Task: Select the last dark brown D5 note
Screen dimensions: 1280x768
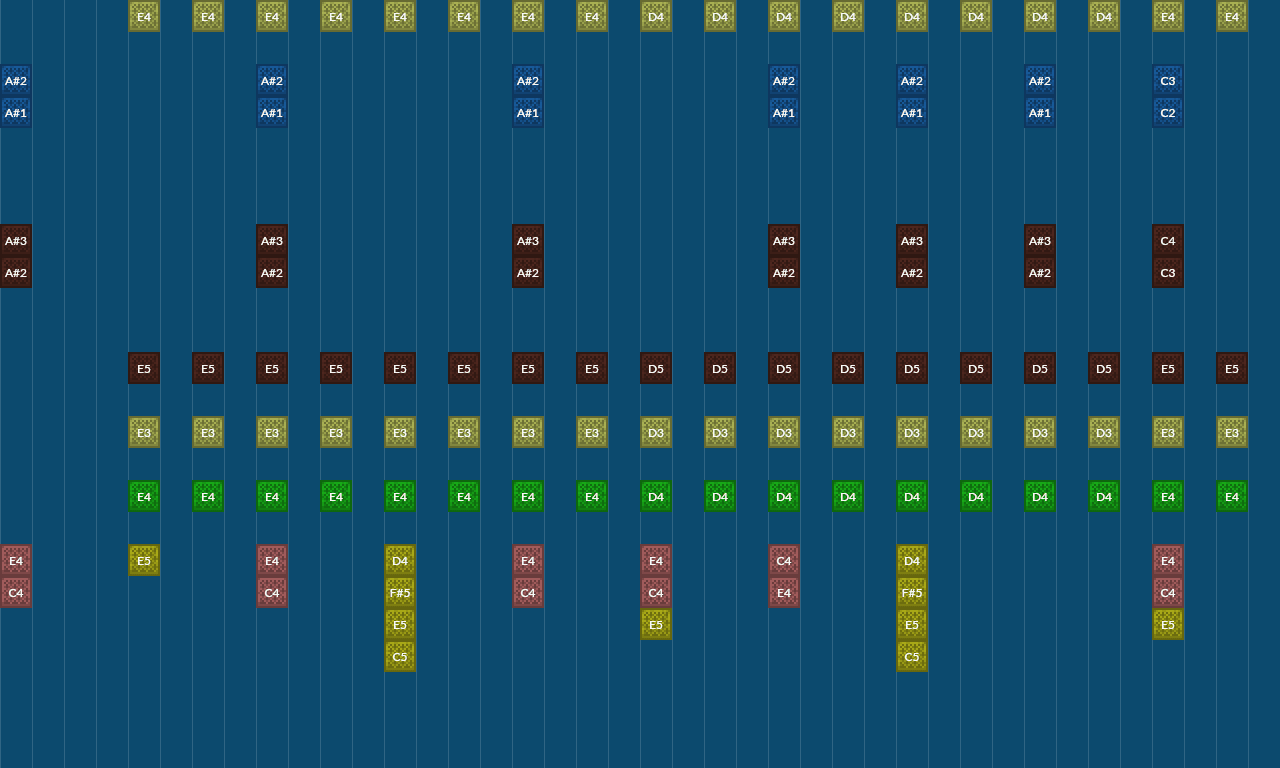Action: tap(1104, 369)
